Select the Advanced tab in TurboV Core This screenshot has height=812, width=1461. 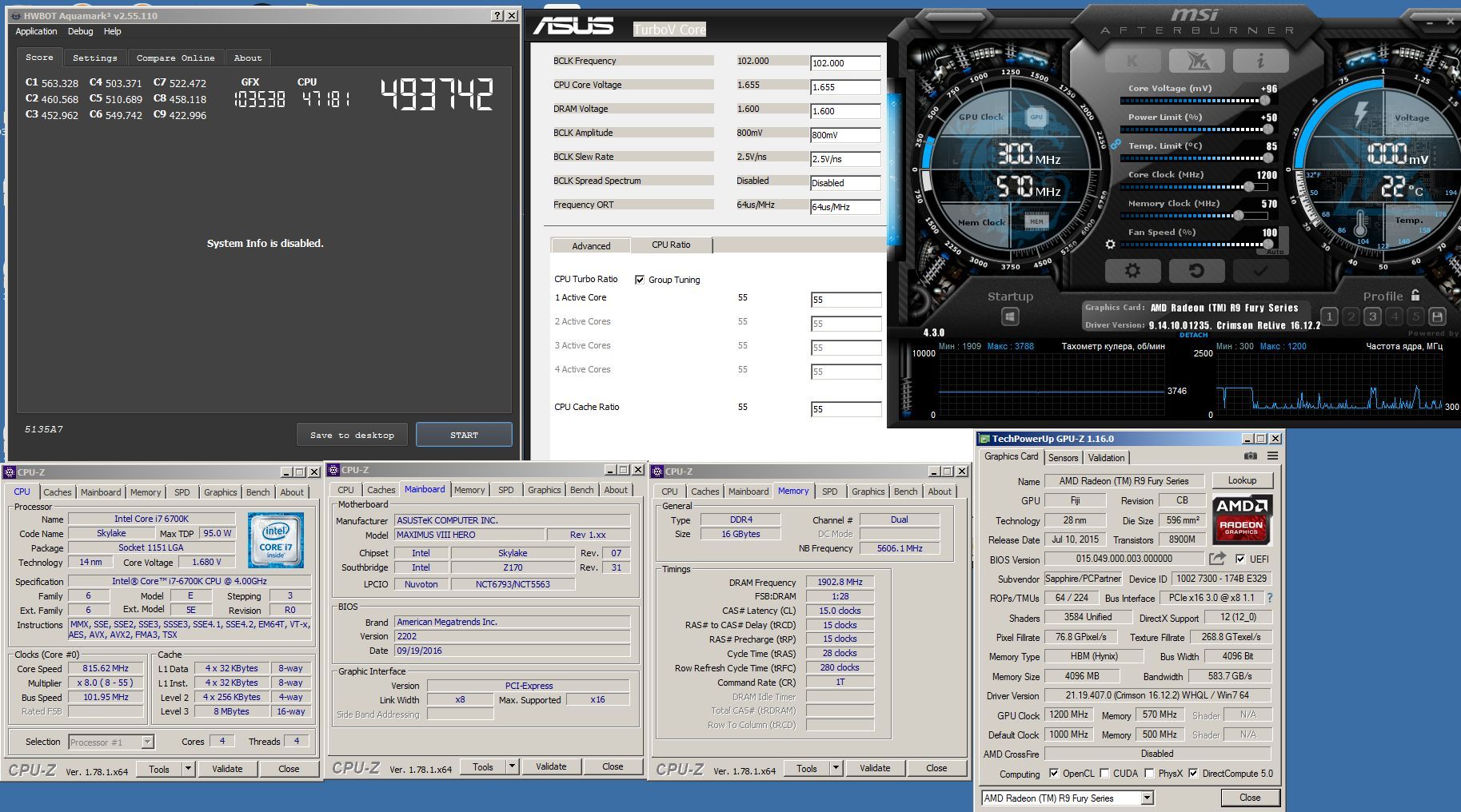591,245
